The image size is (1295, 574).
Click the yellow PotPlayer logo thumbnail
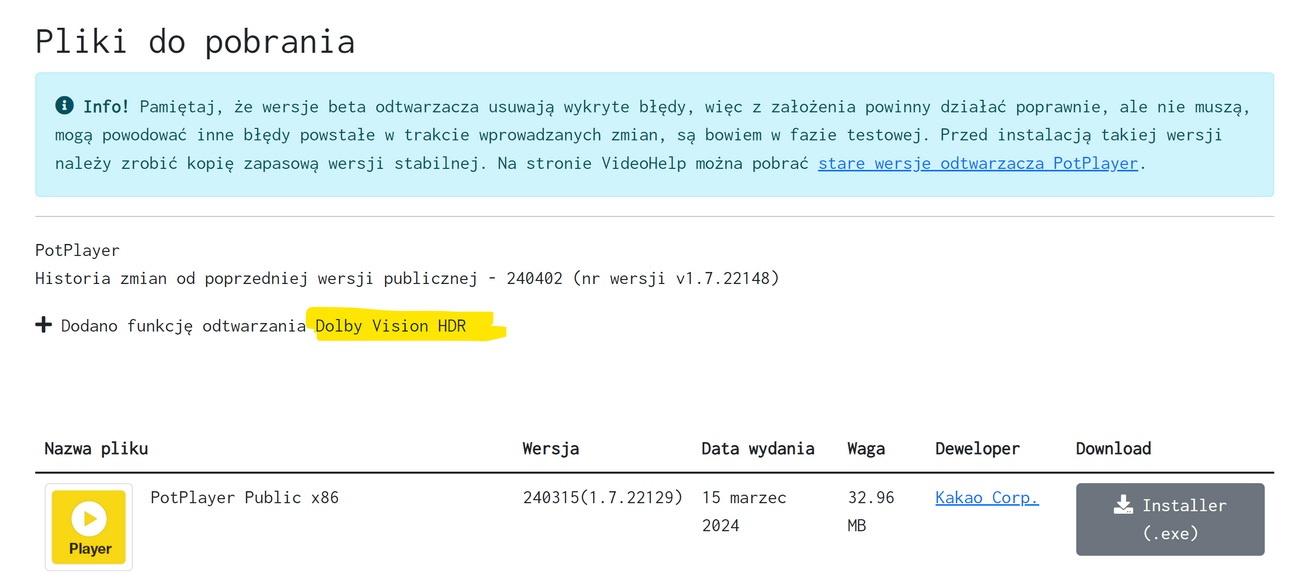(x=89, y=527)
